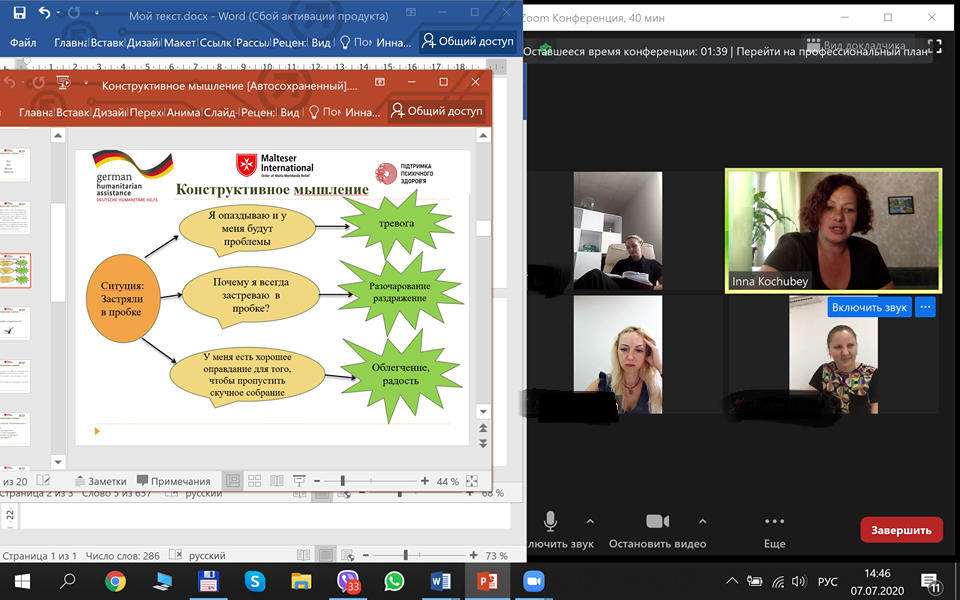The height and width of the screenshot is (600, 960).
Task: Open the Макет tab in Word
Action: point(179,42)
